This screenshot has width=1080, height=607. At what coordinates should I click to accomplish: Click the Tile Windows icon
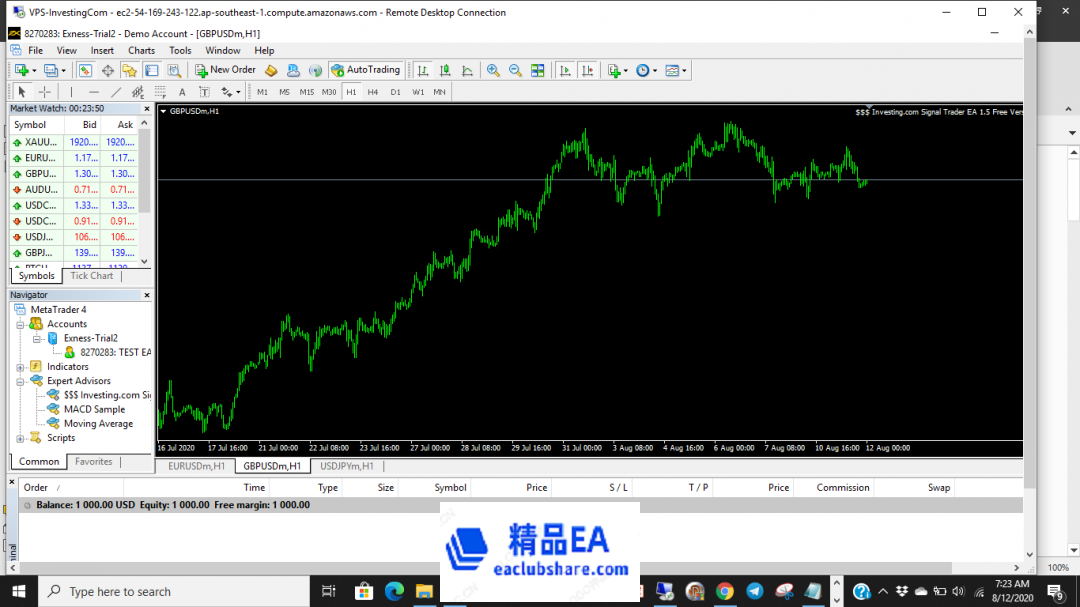(537, 70)
